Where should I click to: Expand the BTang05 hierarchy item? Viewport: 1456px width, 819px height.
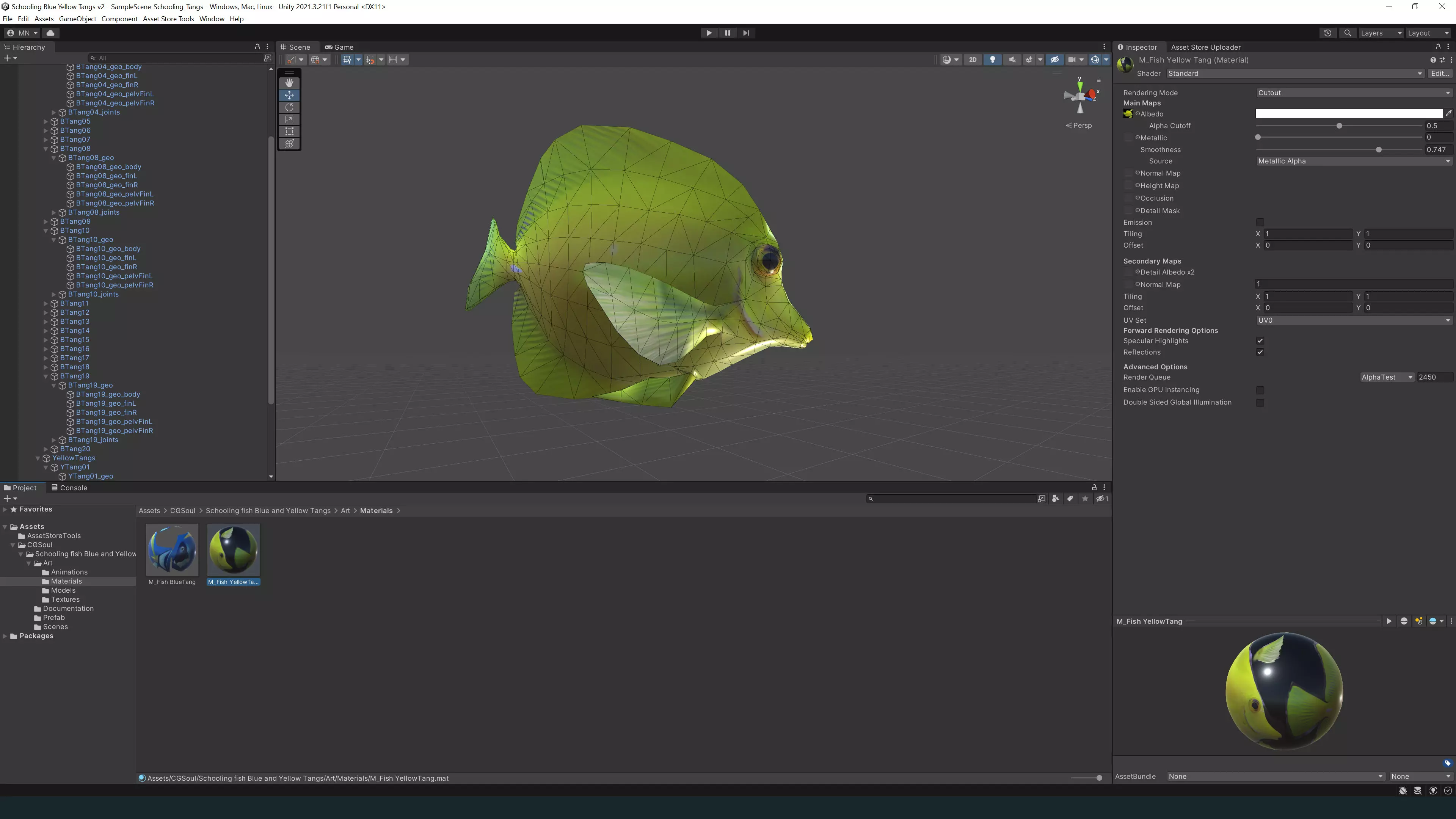[46, 121]
